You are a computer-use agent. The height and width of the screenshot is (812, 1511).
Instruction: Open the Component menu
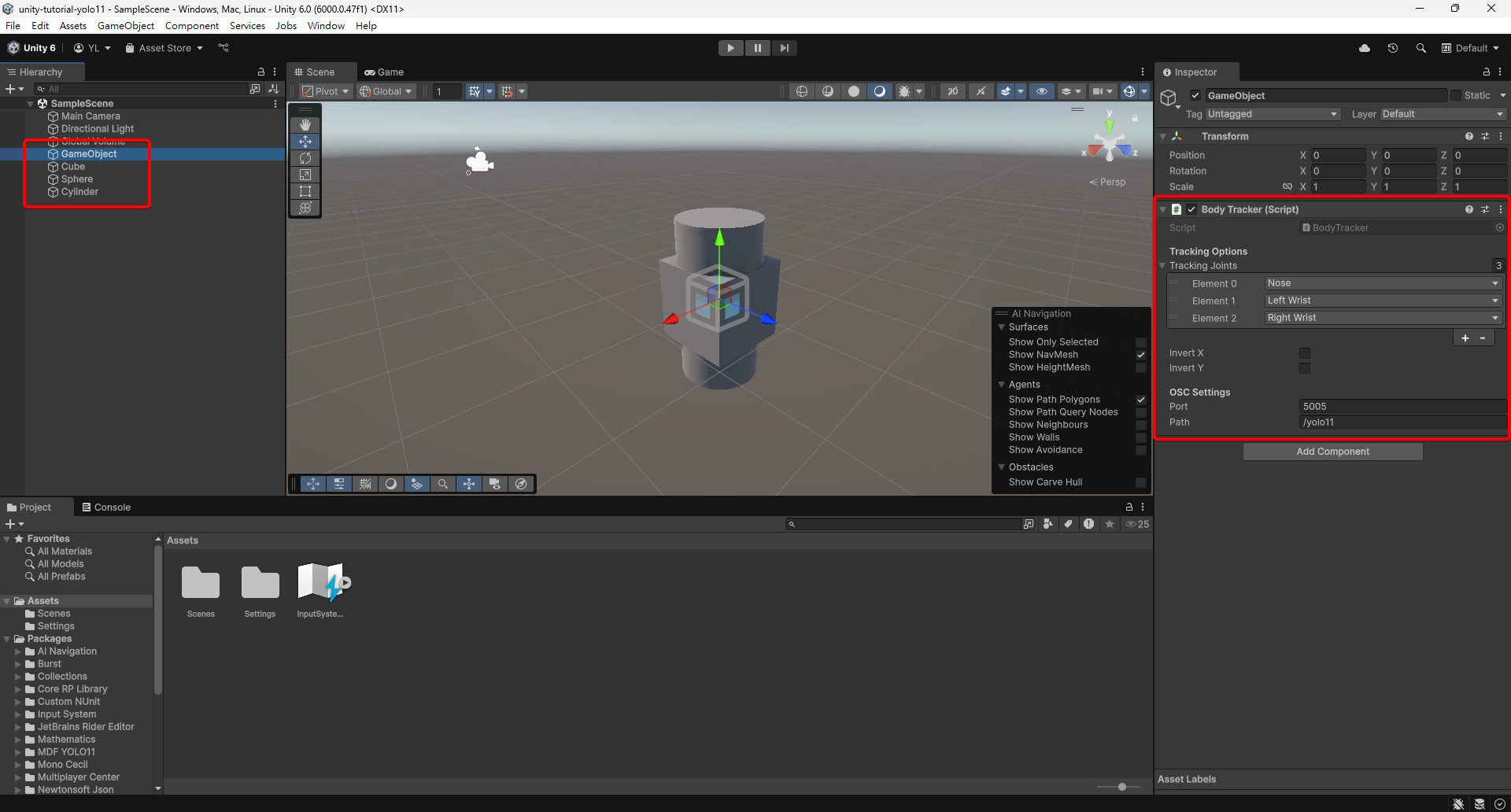coord(191,26)
